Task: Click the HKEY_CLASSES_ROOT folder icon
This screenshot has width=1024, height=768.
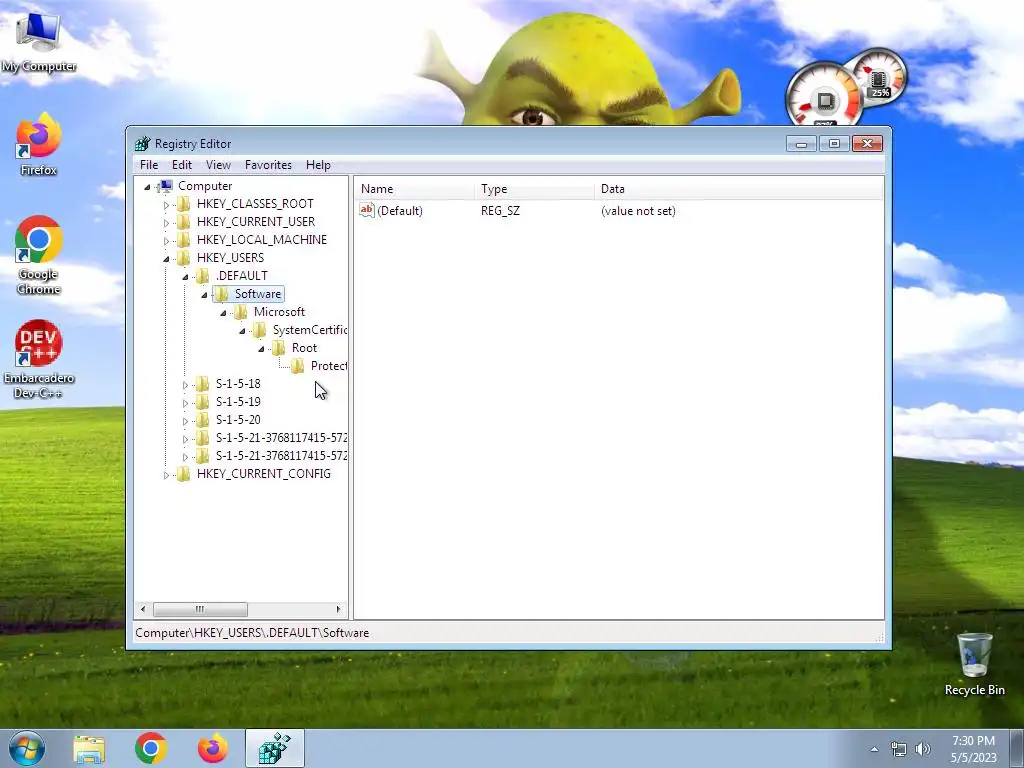Action: (184, 204)
